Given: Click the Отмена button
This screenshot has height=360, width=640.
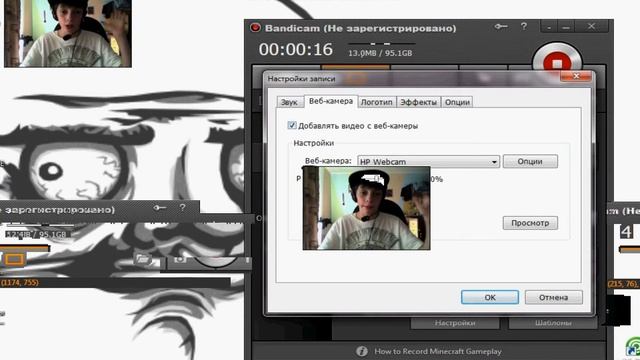Looking at the screenshot, I should pos(553,297).
